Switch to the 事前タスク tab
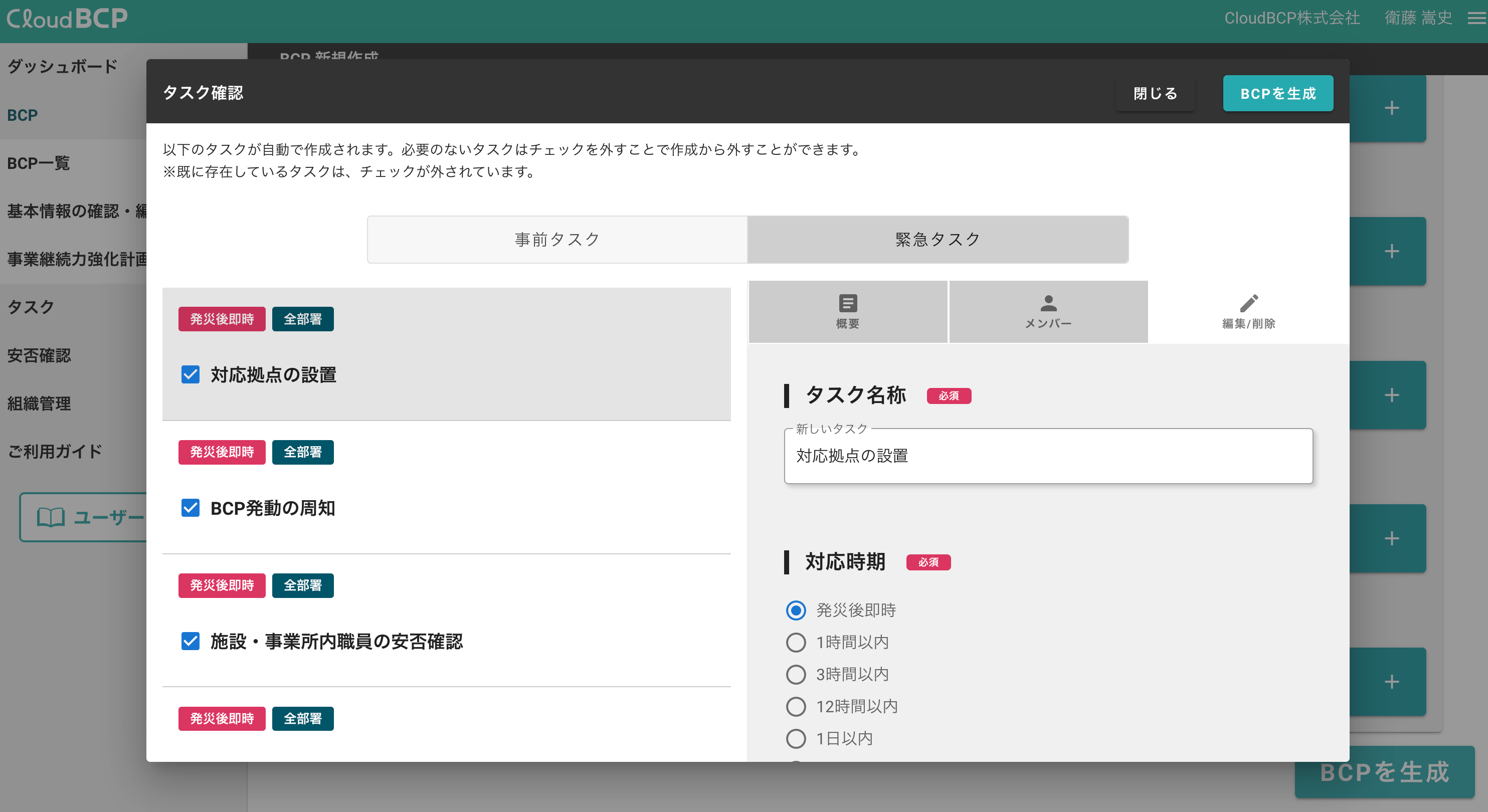The image size is (1488, 812). coord(557,240)
